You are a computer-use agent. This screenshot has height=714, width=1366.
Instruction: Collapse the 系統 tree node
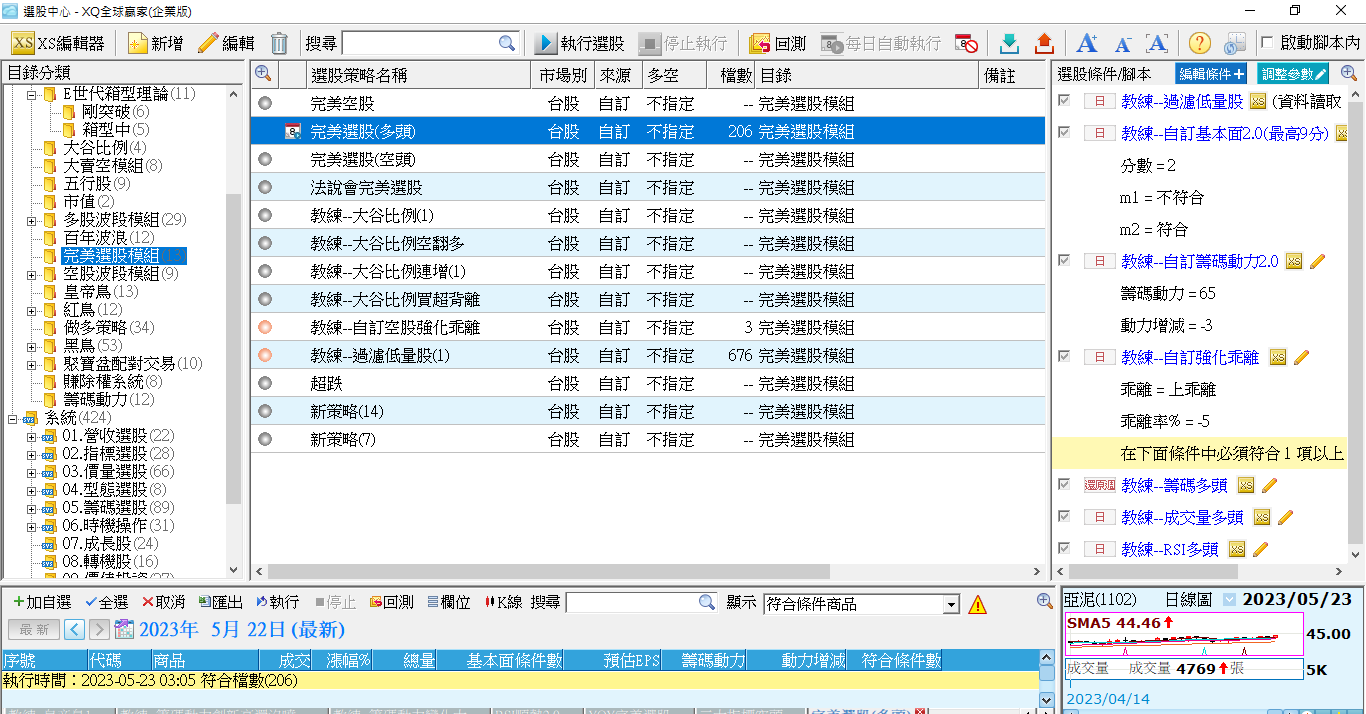(12, 418)
